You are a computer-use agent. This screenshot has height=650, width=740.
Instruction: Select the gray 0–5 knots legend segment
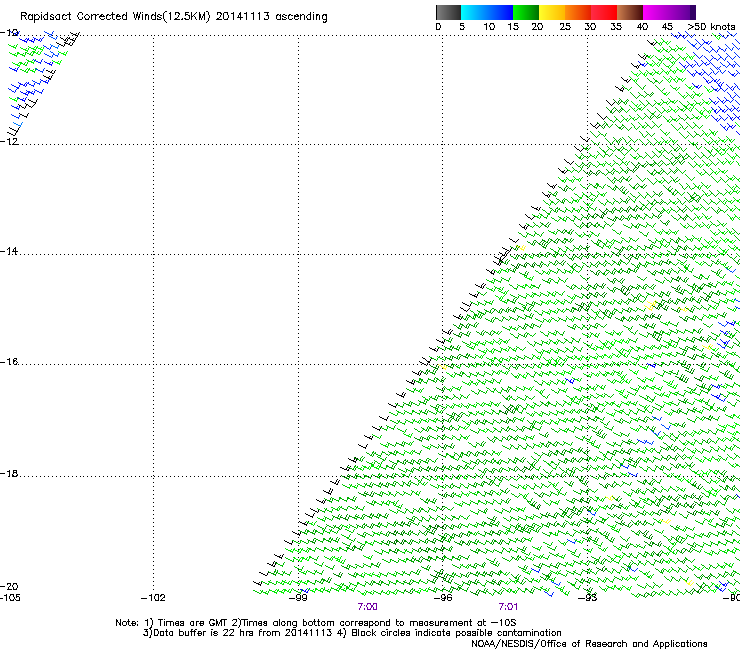[x=448, y=12]
